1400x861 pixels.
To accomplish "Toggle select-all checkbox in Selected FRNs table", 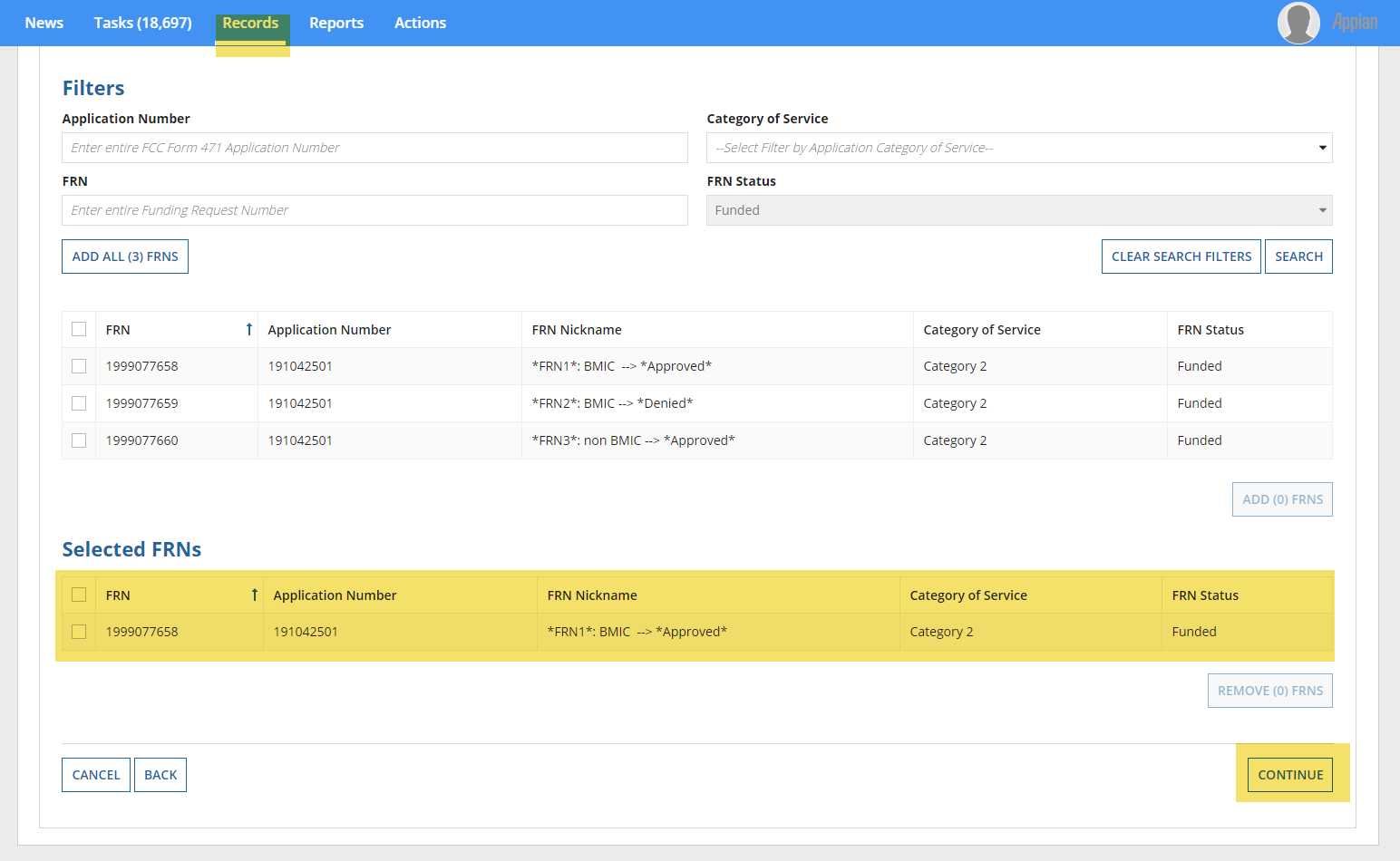I will coord(79,595).
